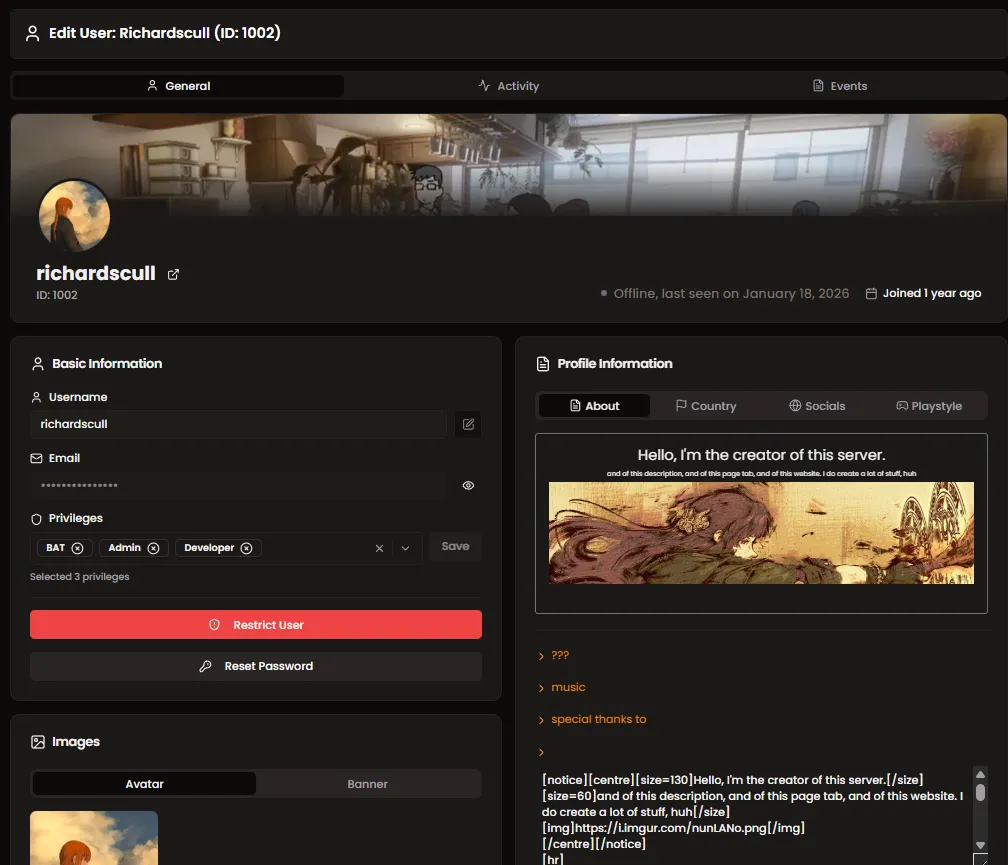Remove the Developer privilege tag
1008x865 pixels.
[246, 548]
